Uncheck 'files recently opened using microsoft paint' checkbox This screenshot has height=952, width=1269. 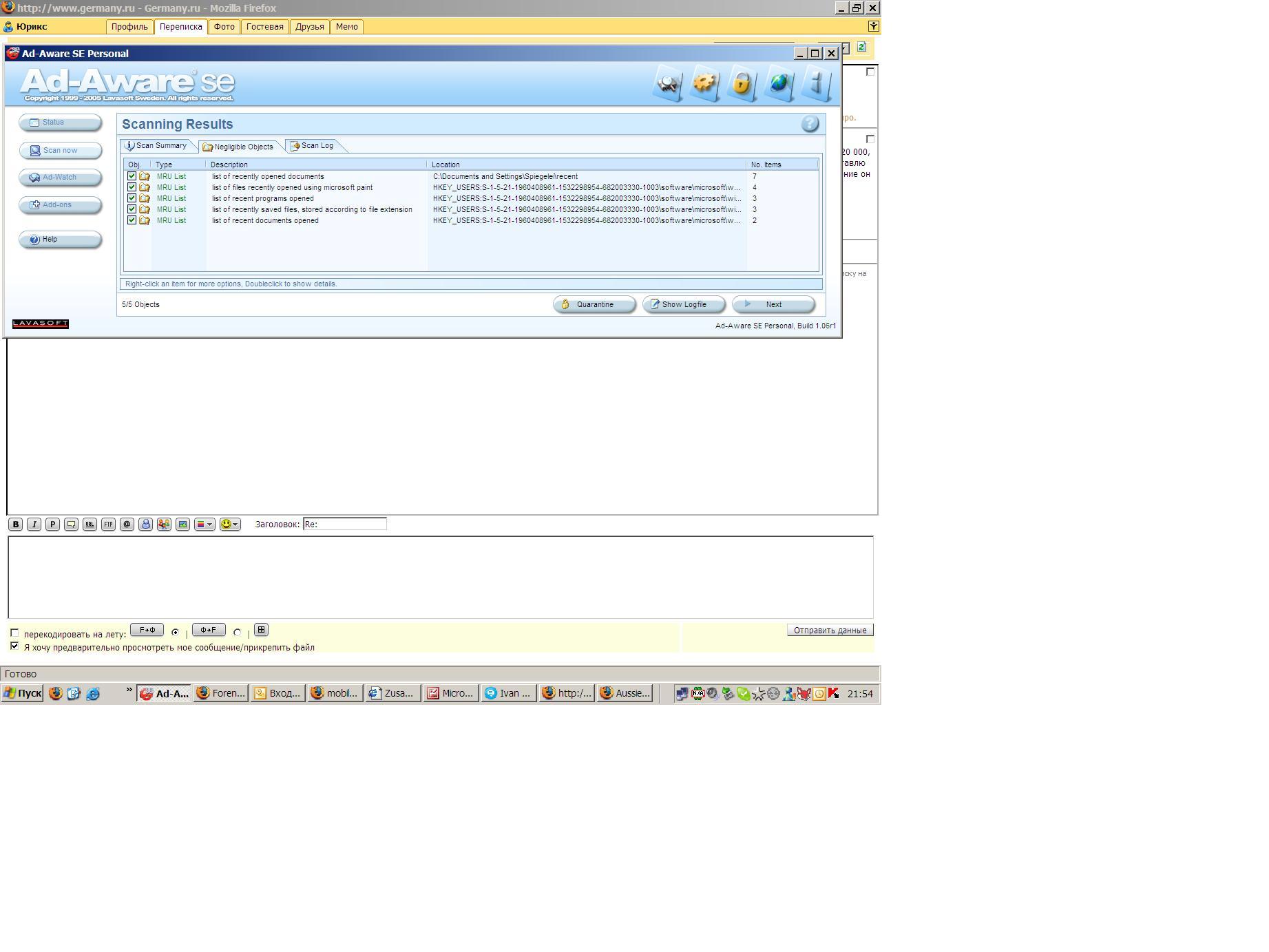tap(132, 187)
